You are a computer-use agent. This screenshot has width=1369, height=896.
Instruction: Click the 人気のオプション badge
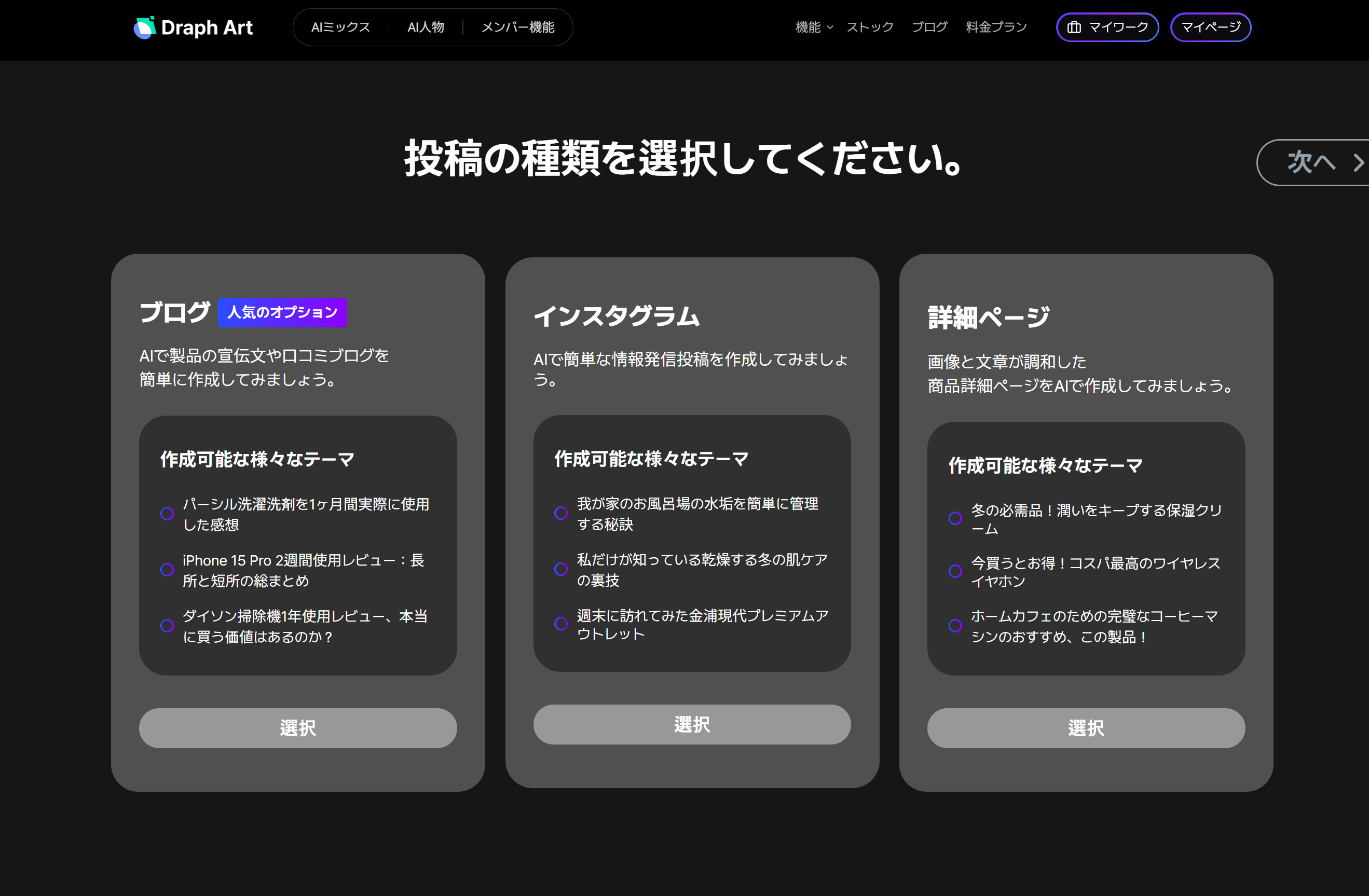pyautogui.click(x=282, y=312)
